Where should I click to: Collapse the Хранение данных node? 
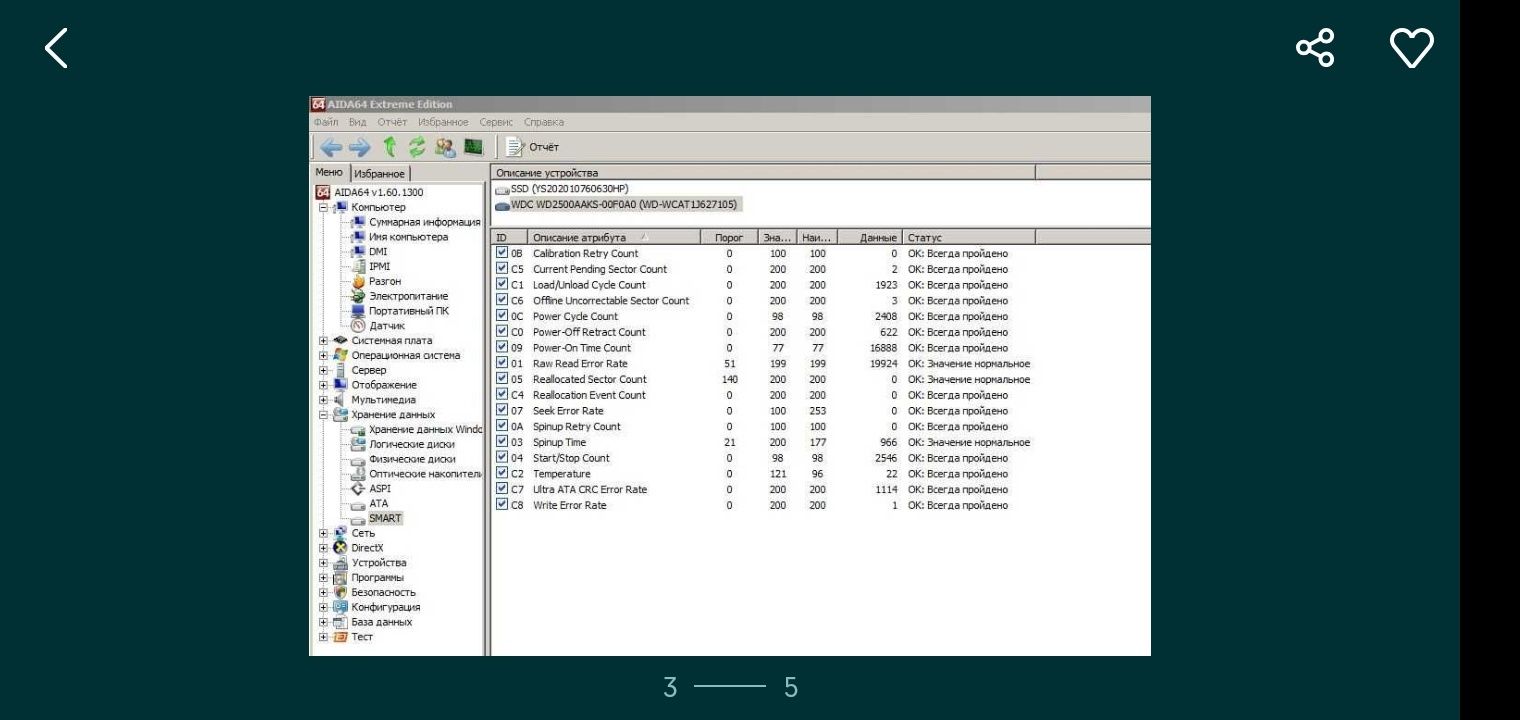pos(323,415)
